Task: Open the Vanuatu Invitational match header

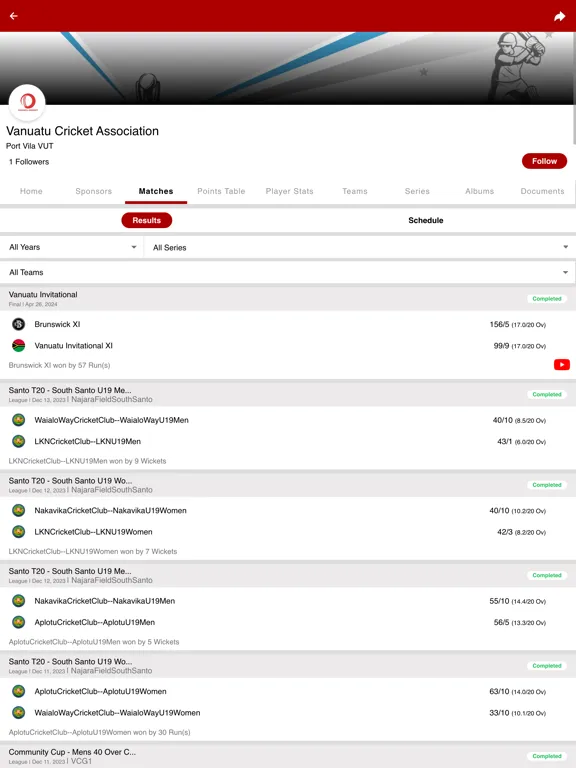Action: click(288, 299)
